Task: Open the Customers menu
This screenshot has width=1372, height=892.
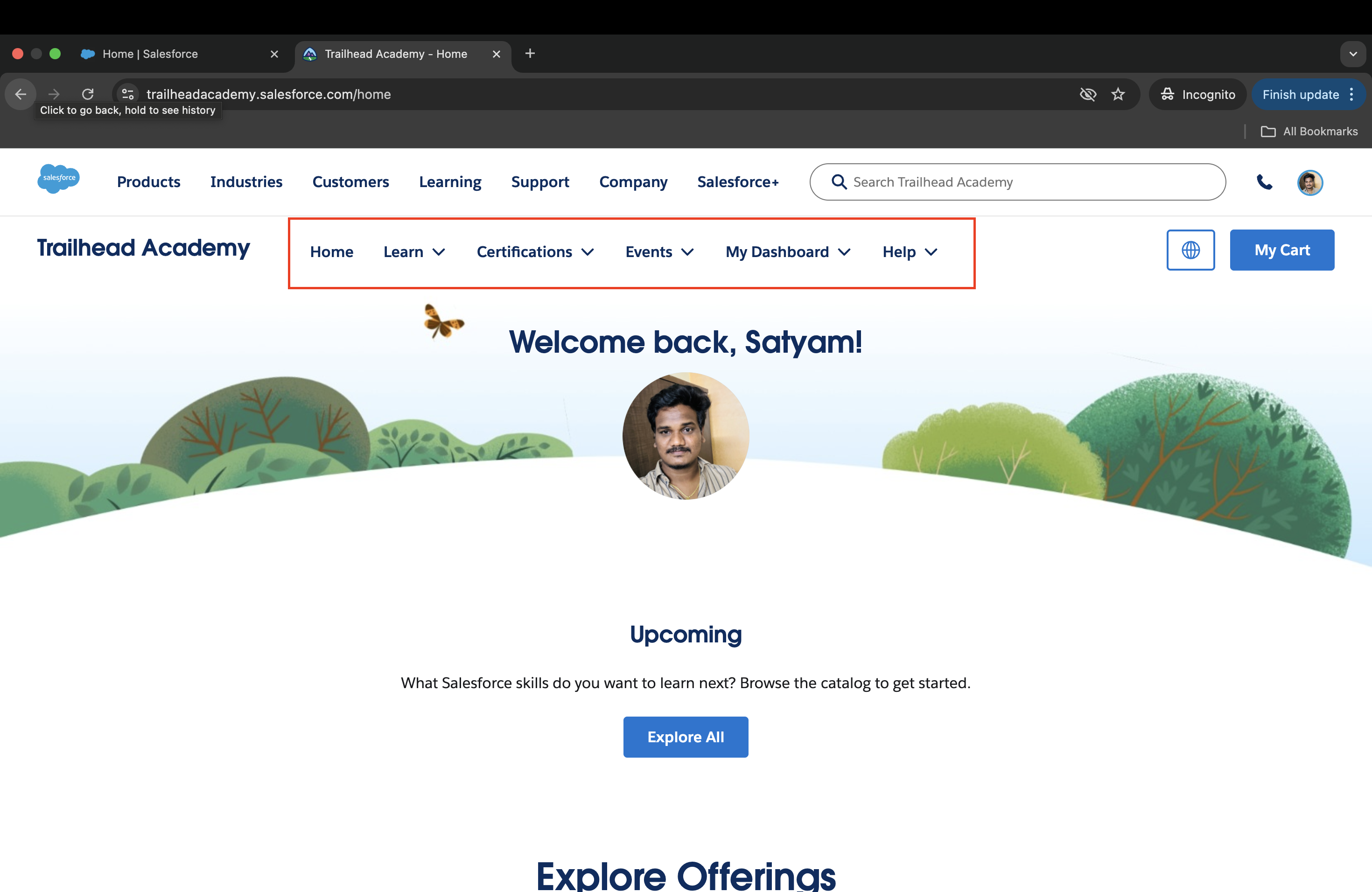Action: [350, 182]
